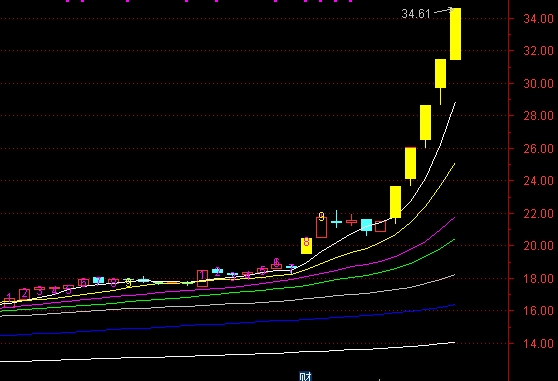558x381 pixels.
Task: Select the solid cyan candle near 21.00
Action: (367, 226)
